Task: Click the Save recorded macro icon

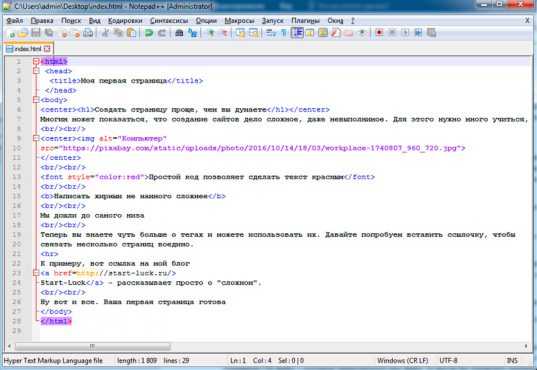Action: click(431, 33)
